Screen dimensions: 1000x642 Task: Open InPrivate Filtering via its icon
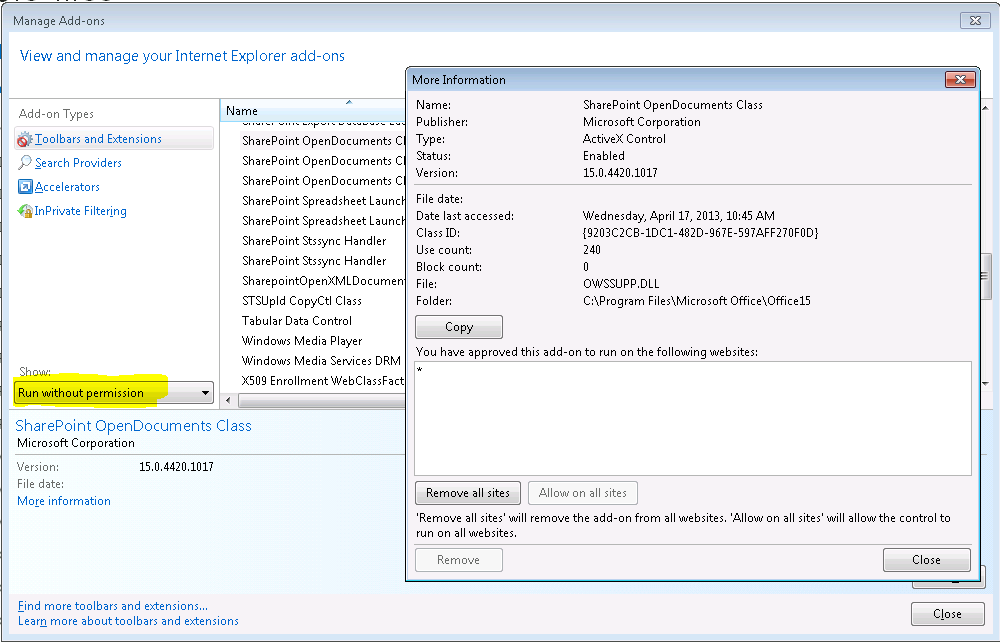point(25,211)
